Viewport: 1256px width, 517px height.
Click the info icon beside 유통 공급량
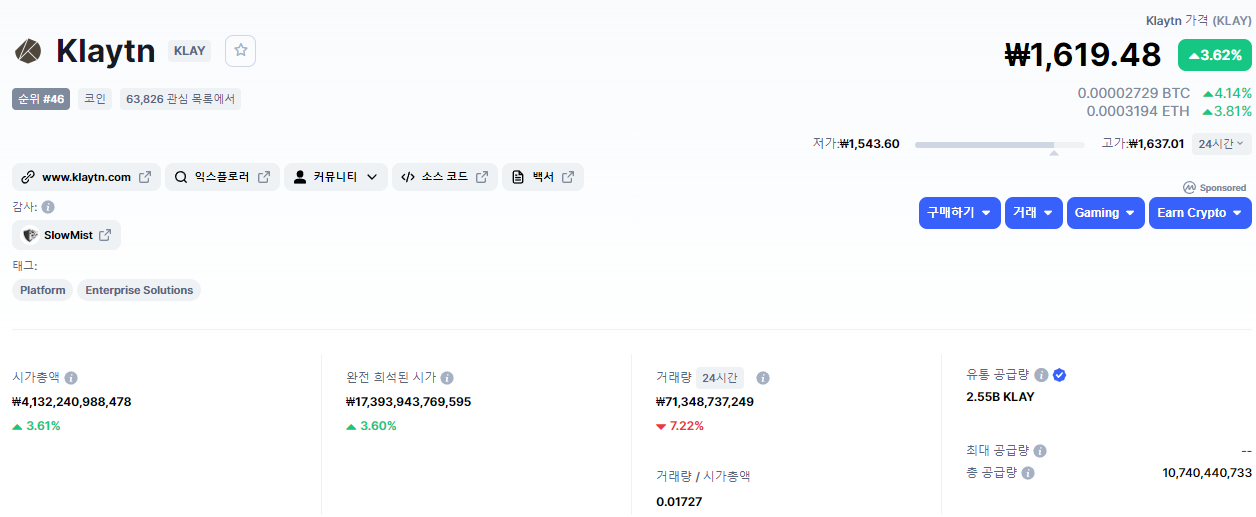tap(1041, 375)
